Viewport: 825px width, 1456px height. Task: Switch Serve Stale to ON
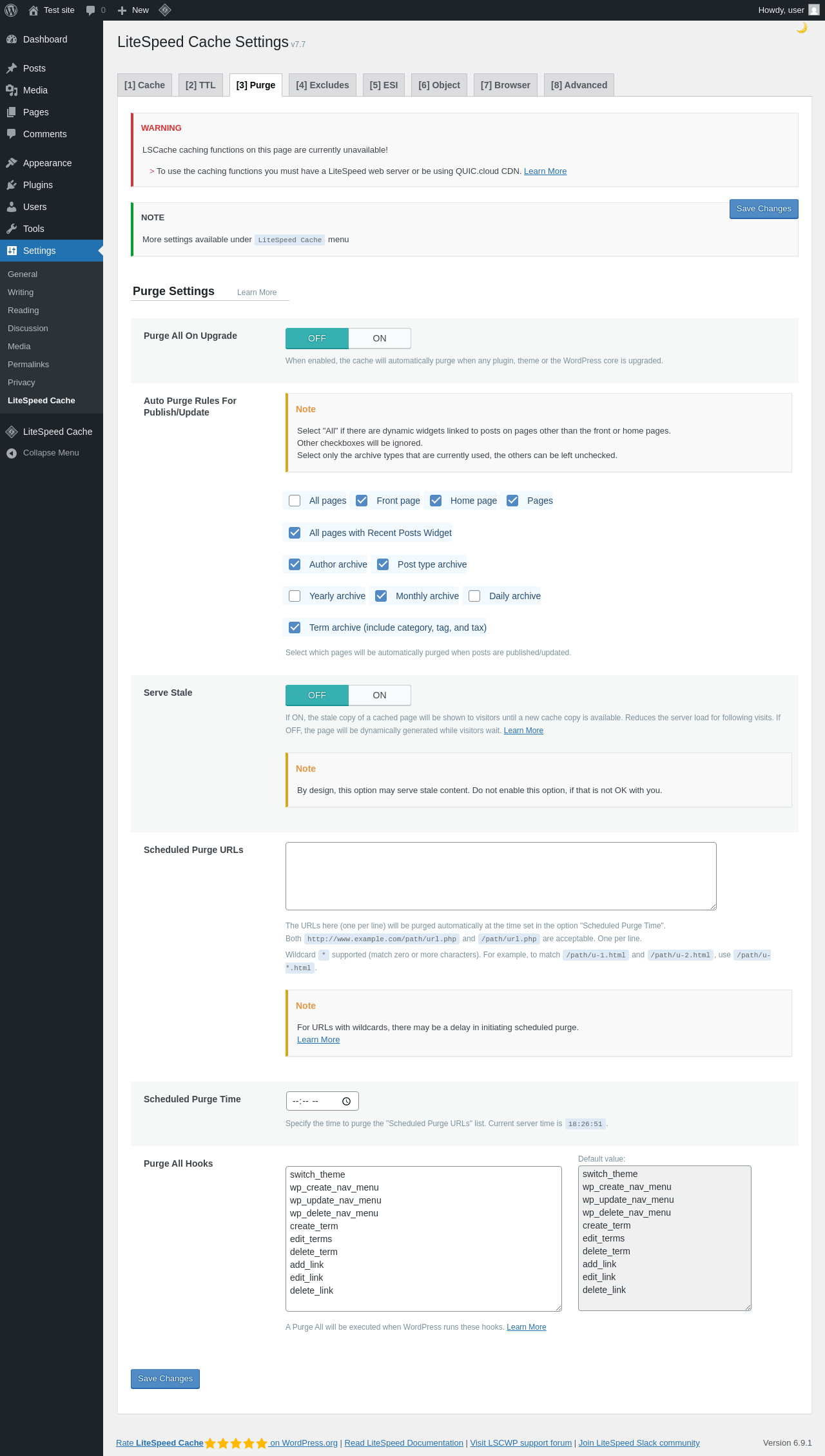click(x=380, y=695)
